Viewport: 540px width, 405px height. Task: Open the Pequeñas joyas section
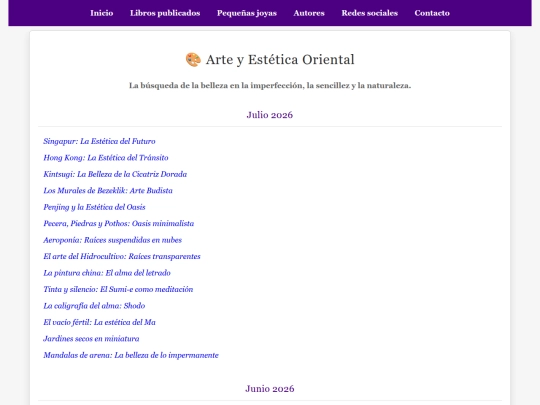[x=247, y=13]
